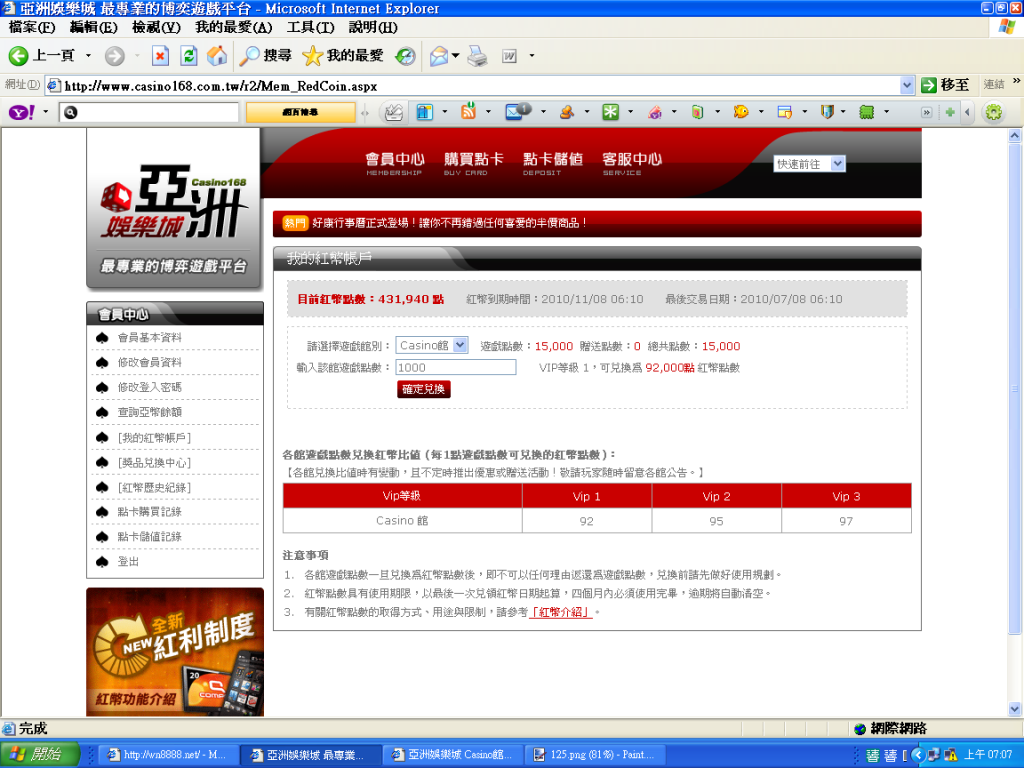1024x768 pixels.
Task: Open the 檢視(V) menu
Action: (157, 27)
